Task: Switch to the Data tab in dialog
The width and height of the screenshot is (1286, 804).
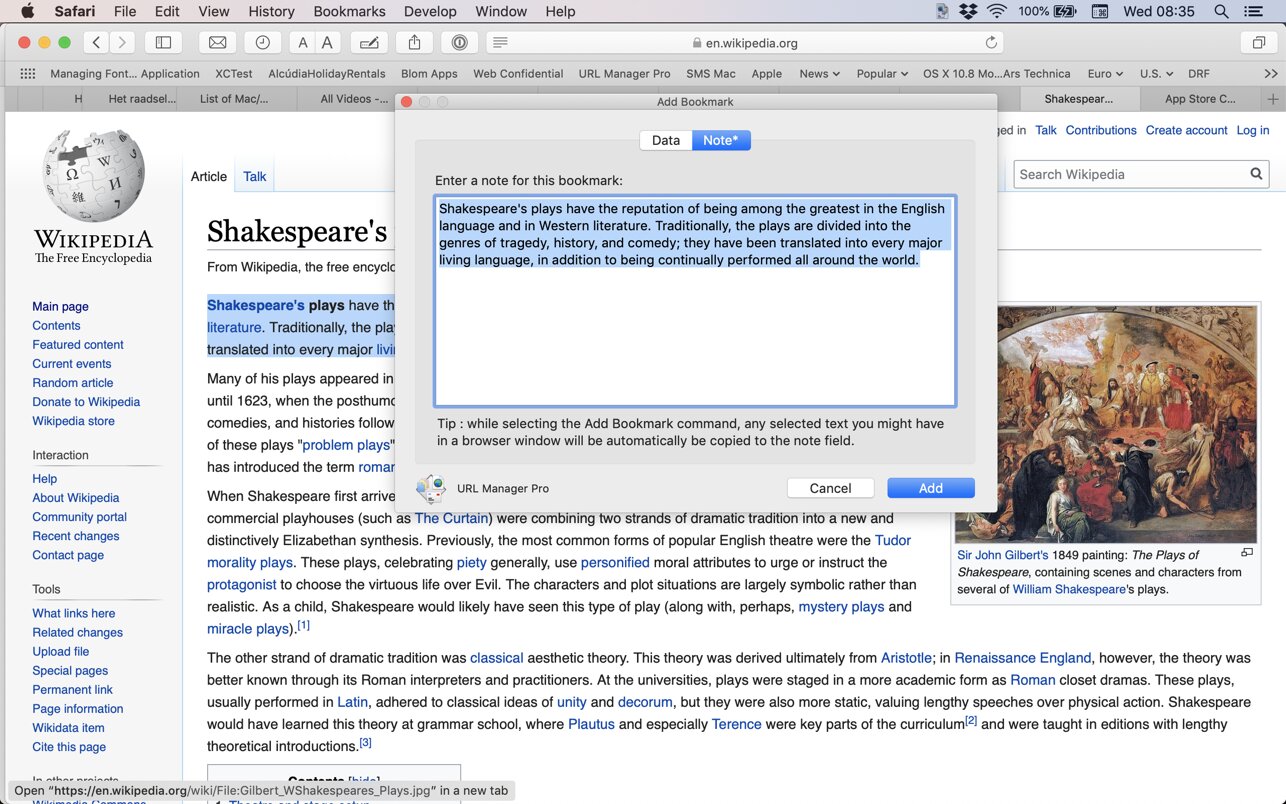Action: point(666,141)
